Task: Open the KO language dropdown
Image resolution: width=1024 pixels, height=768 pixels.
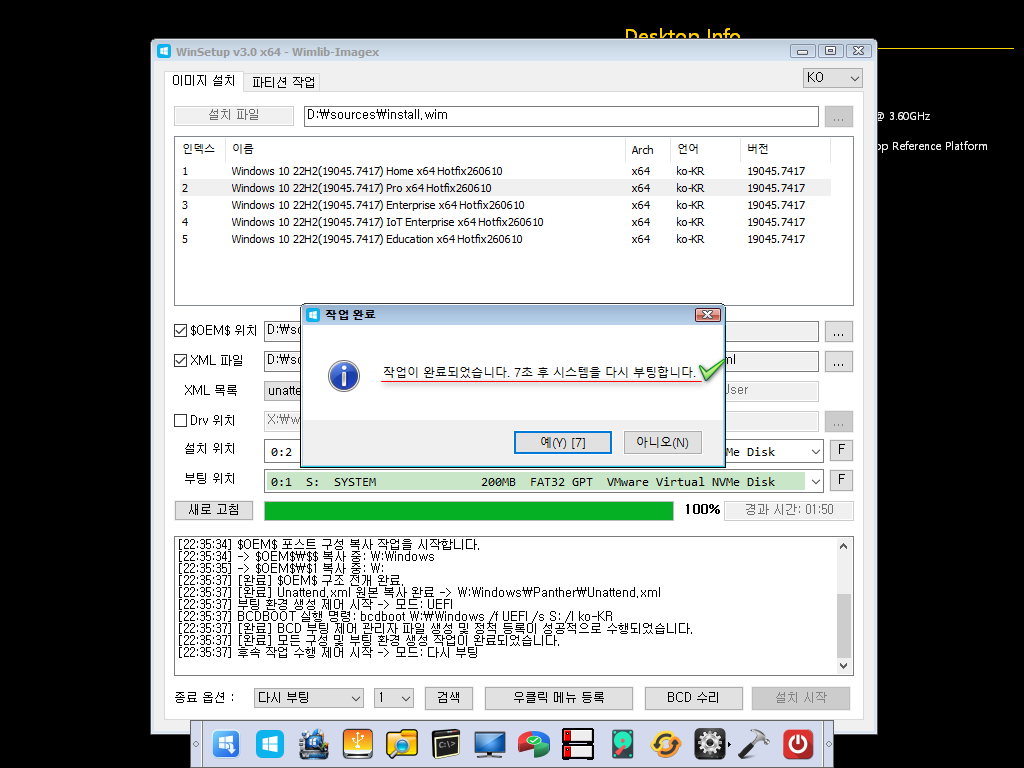Action: pyautogui.click(x=833, y=78)
